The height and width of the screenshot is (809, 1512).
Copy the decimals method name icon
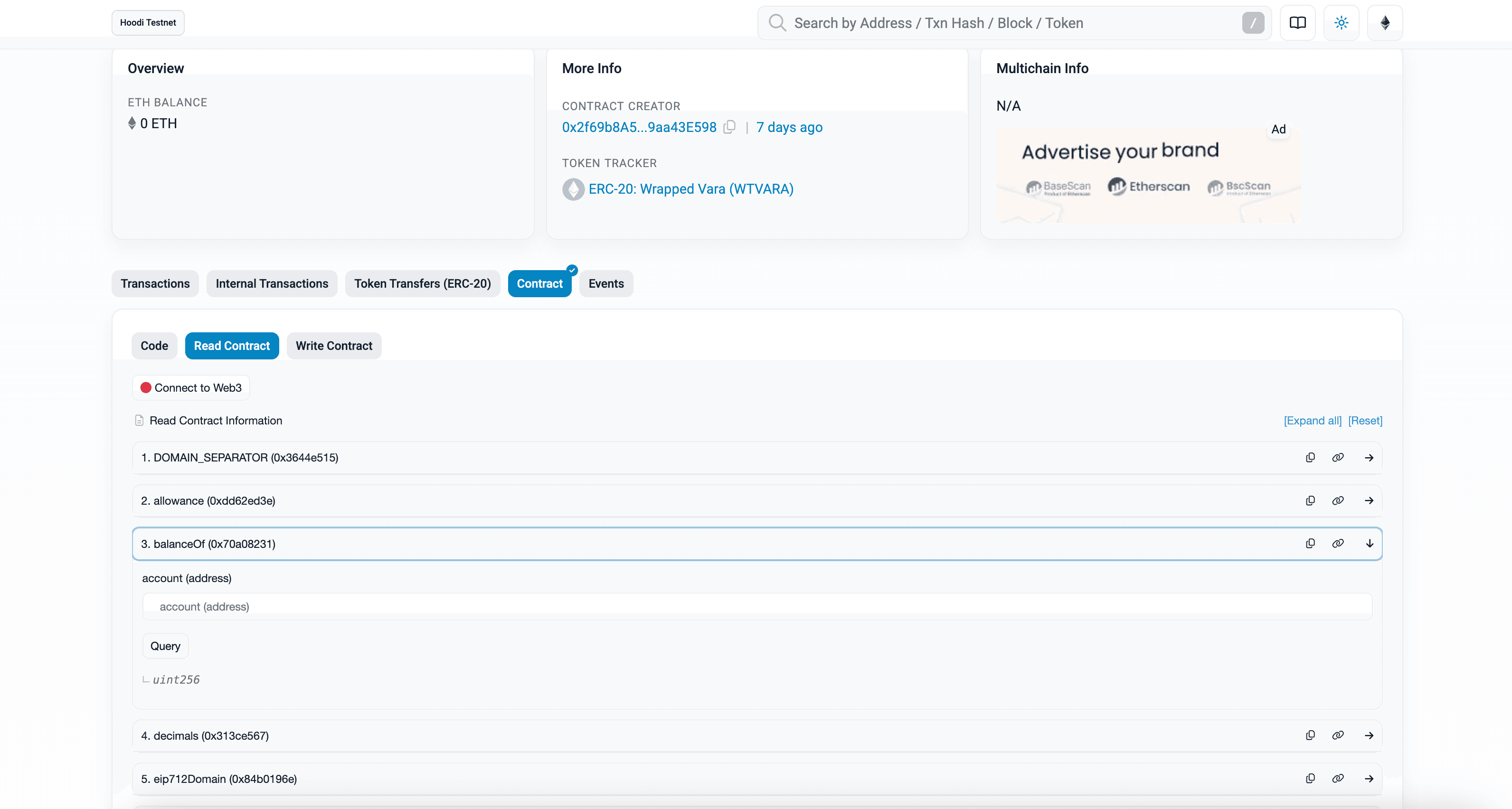(1310, 735)
